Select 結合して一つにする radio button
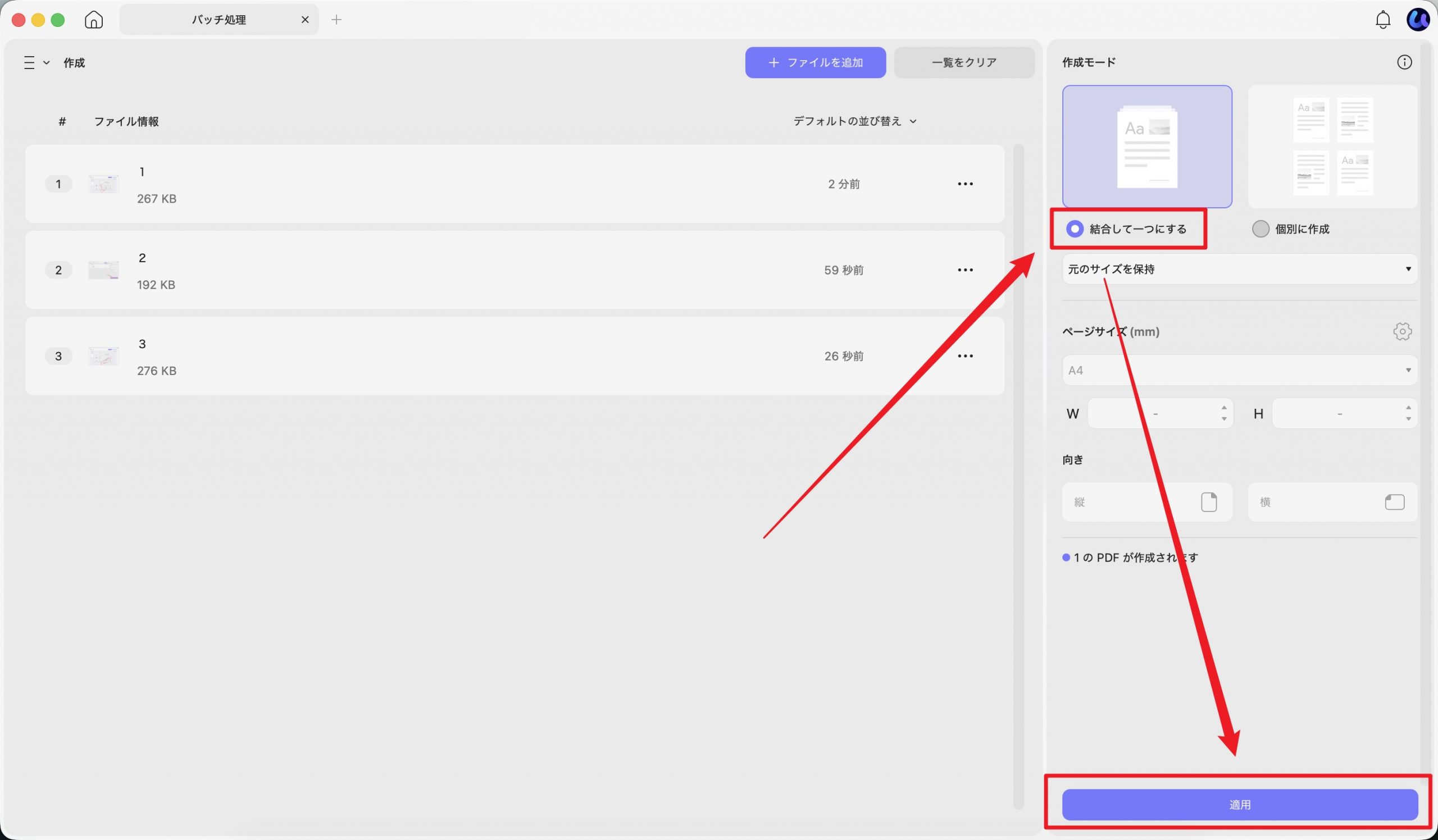The image size is (1438, 840). (x=1075, y=229)
